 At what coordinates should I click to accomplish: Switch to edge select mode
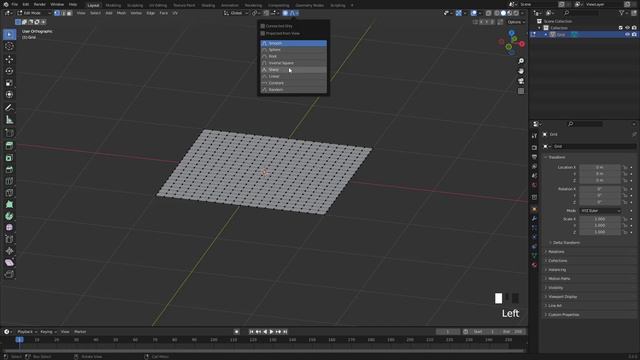coord(63,13)
